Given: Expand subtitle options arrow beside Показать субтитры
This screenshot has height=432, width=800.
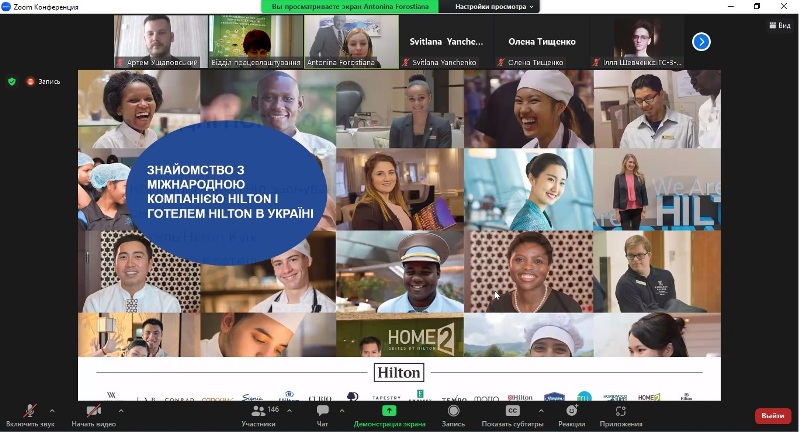Looking at the screenshot, I should 541,411.
